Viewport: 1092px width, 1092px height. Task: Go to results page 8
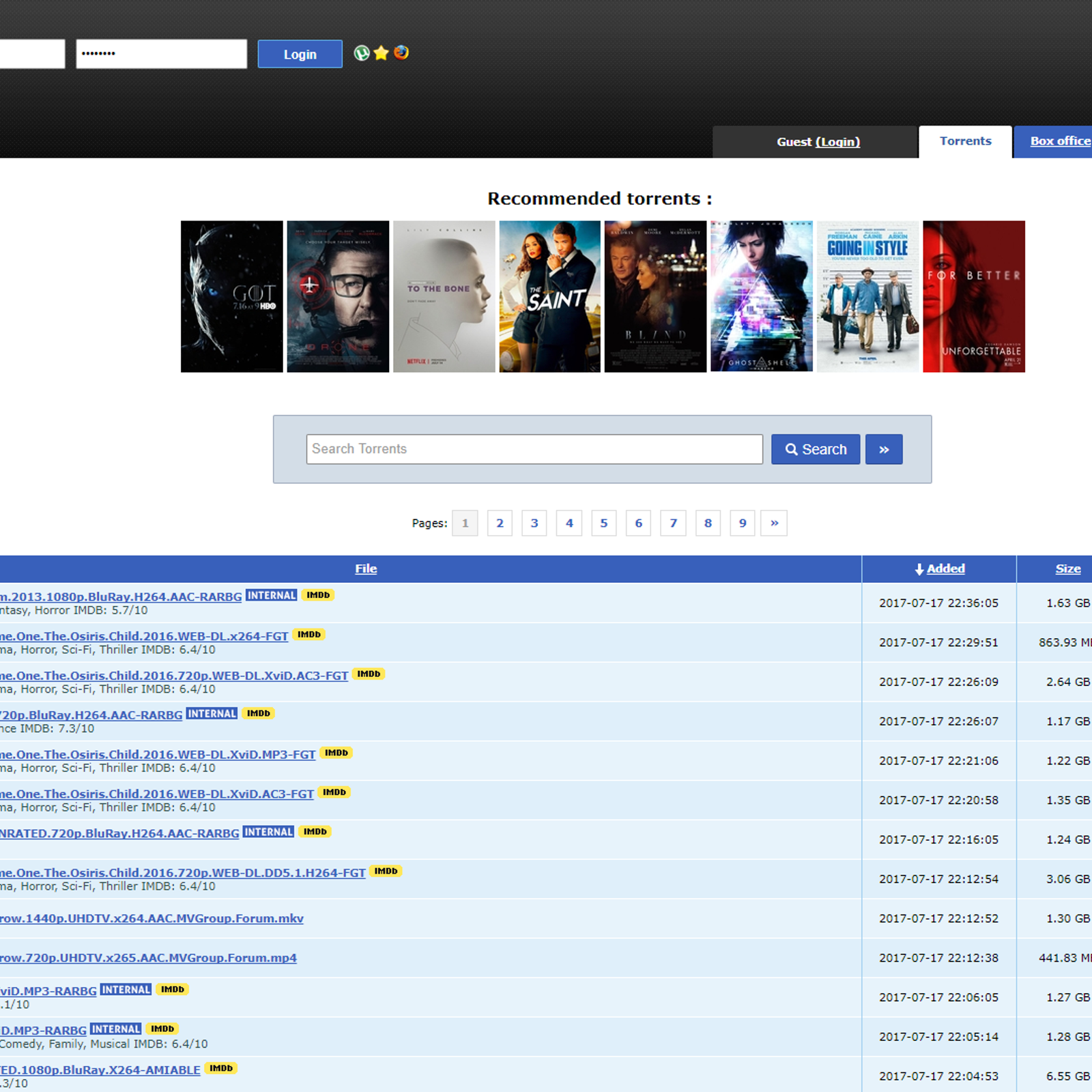tap(708, 523)
